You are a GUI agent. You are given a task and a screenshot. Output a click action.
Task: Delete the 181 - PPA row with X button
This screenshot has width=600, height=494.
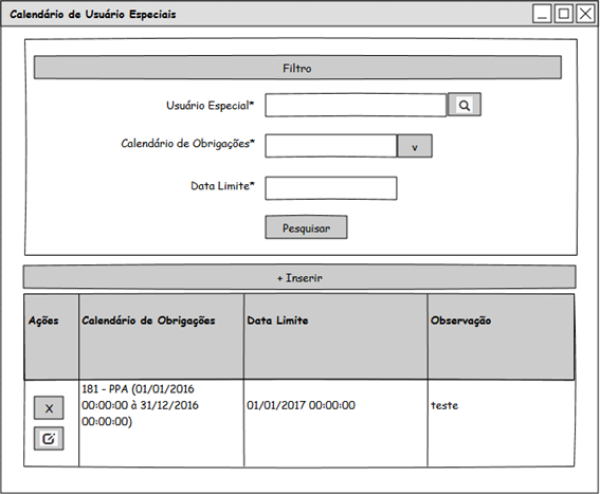pos(49,408)
